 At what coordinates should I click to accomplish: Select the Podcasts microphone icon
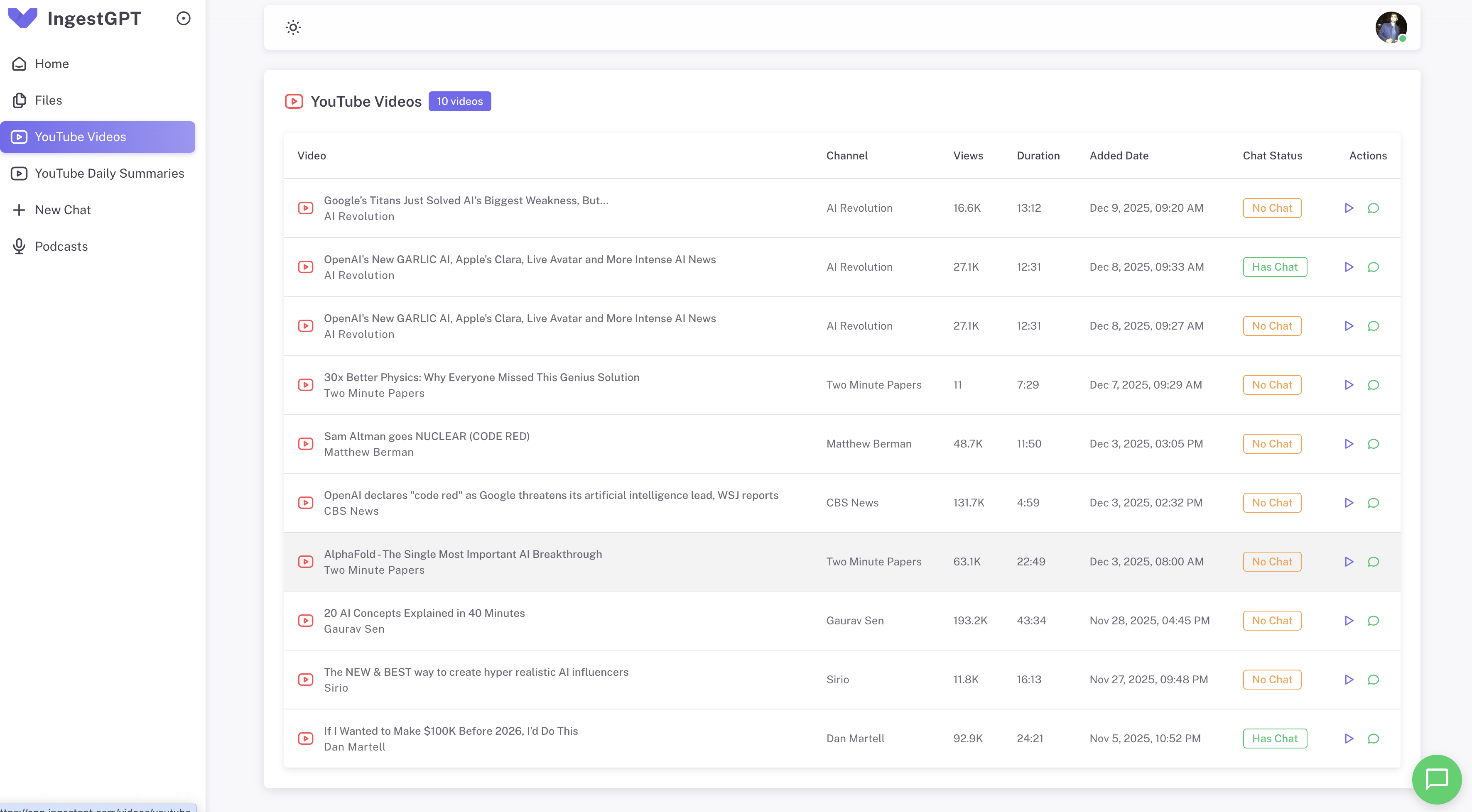point(19,246)
